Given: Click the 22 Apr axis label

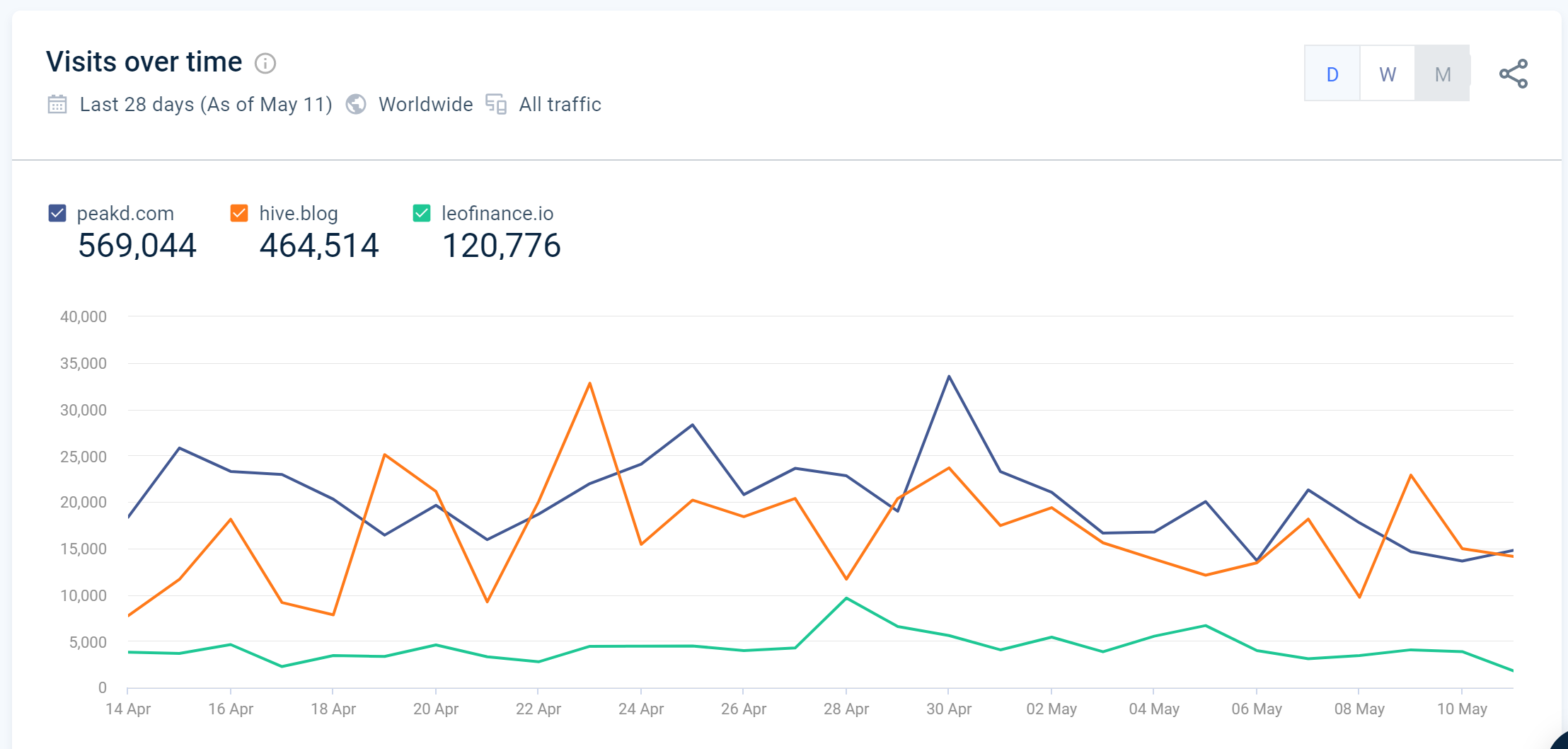Looking at the screenshot, I should pyautogui.click(x=538, y=709).
